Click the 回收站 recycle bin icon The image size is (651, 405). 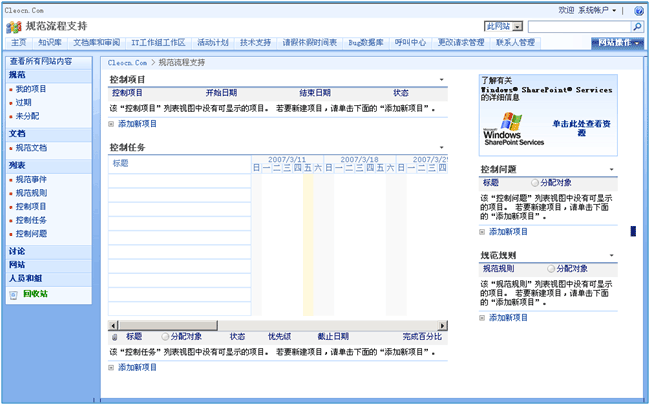click(x=13, y=294)
